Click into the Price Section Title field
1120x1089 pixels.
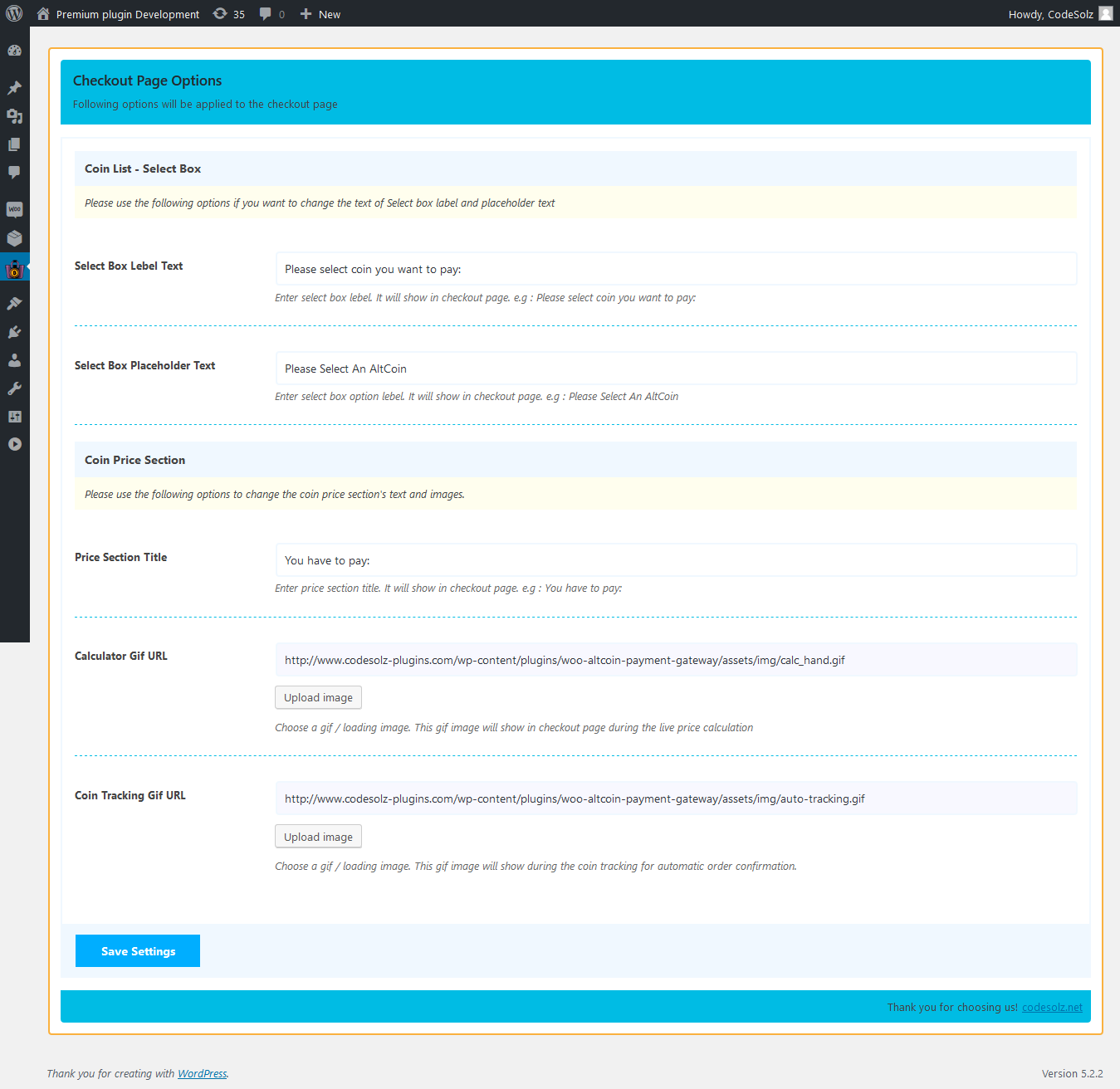pyautogui.click(x=676, y=560)
